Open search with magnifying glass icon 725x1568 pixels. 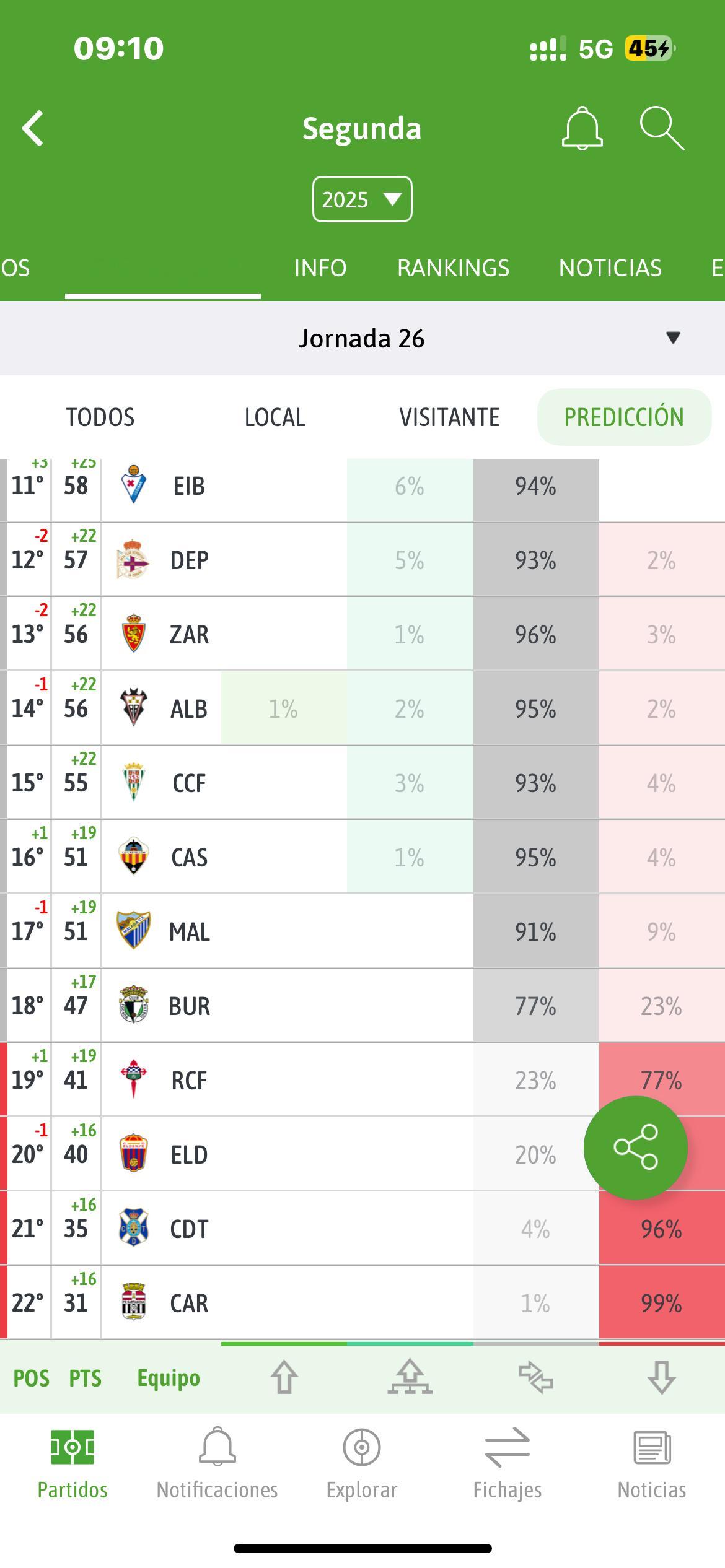pyautogui.click(x=662, y=128)
